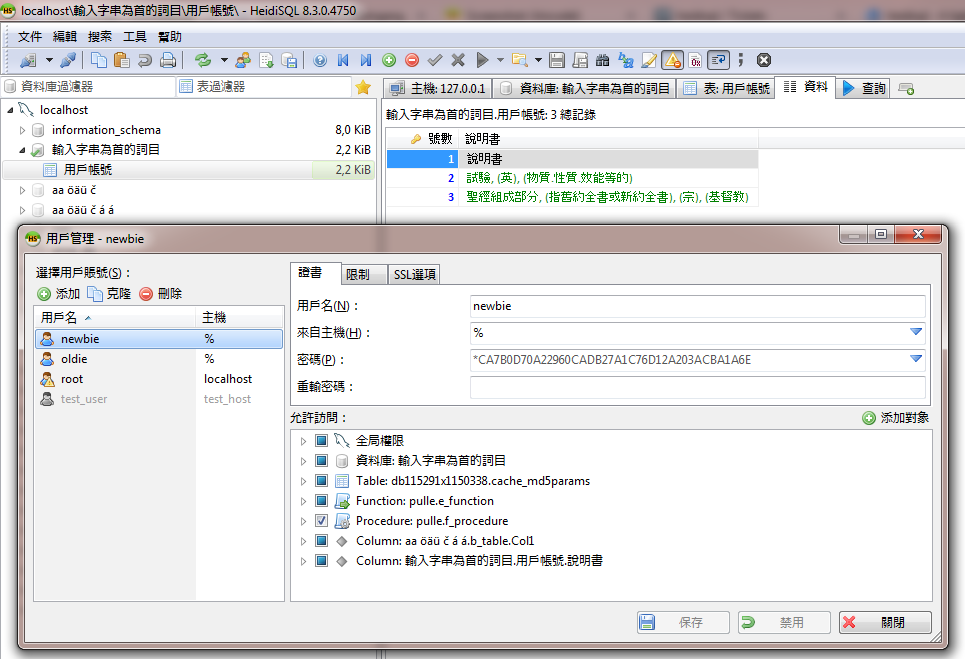Click the green refresh icon
This screenshot has height=659, width=965.
point(202,60)
